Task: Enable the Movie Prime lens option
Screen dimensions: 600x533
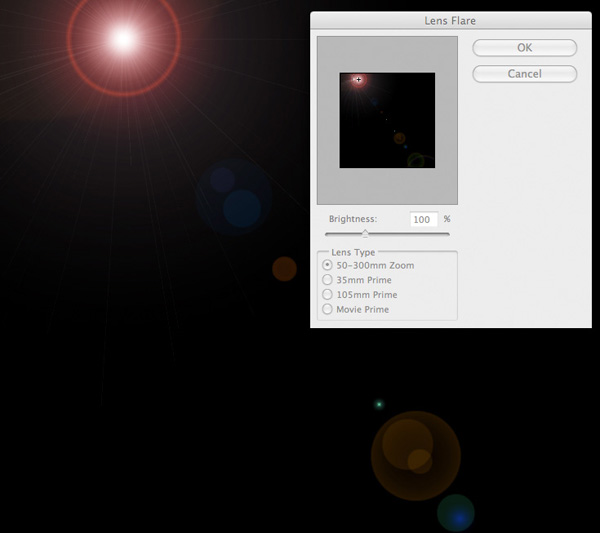Action: 328,310
